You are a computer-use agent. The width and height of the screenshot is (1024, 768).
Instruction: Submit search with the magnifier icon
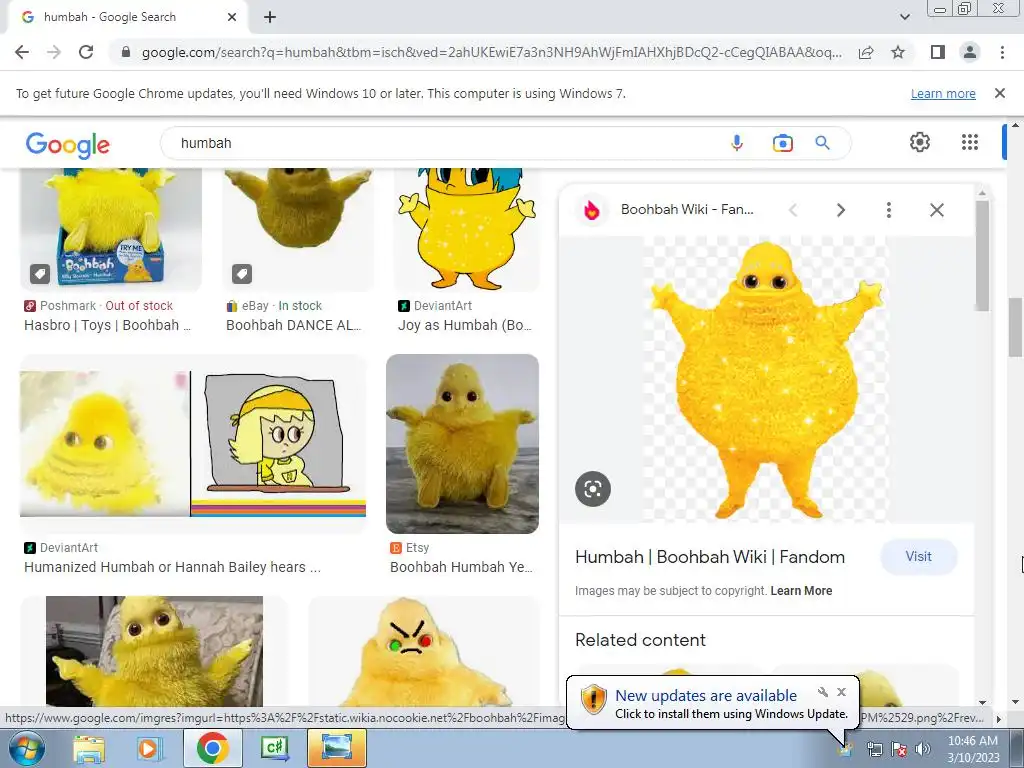pyautogui.click(x=822, y=143)
